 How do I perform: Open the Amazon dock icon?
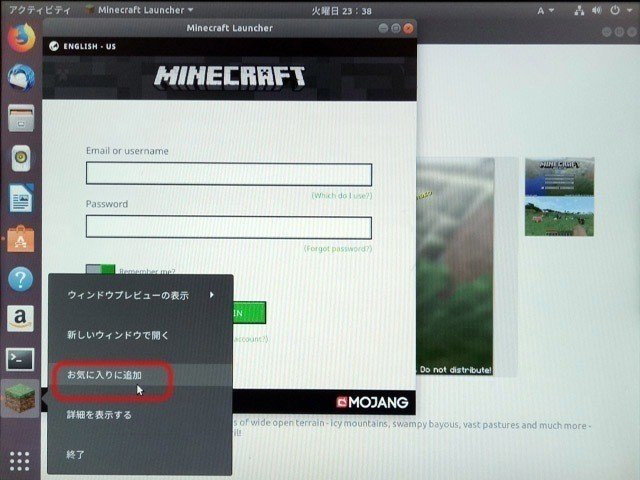pyautogui.click(x=20, y=319)
